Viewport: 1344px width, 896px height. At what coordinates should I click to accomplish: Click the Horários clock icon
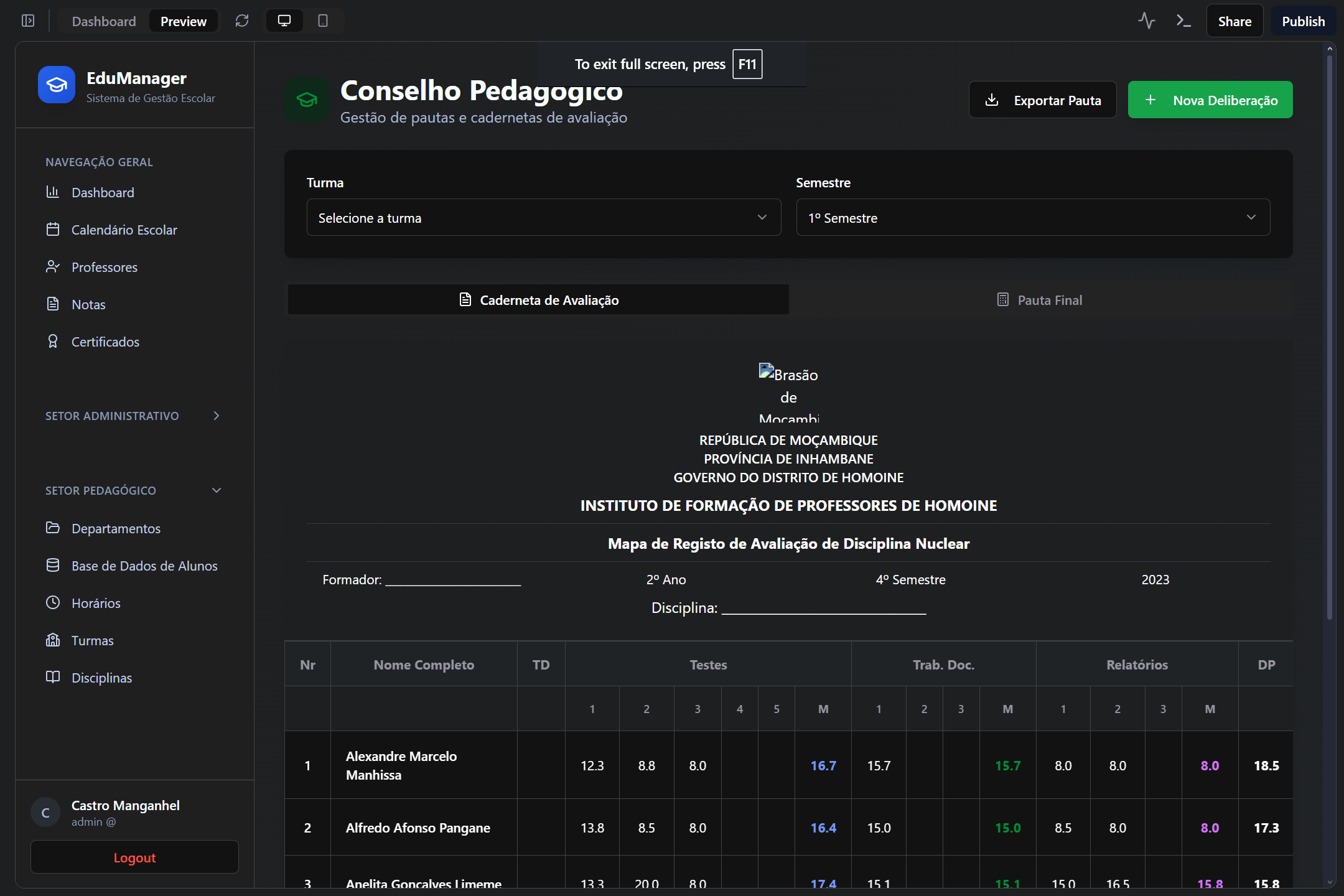[x=53, y=603]
